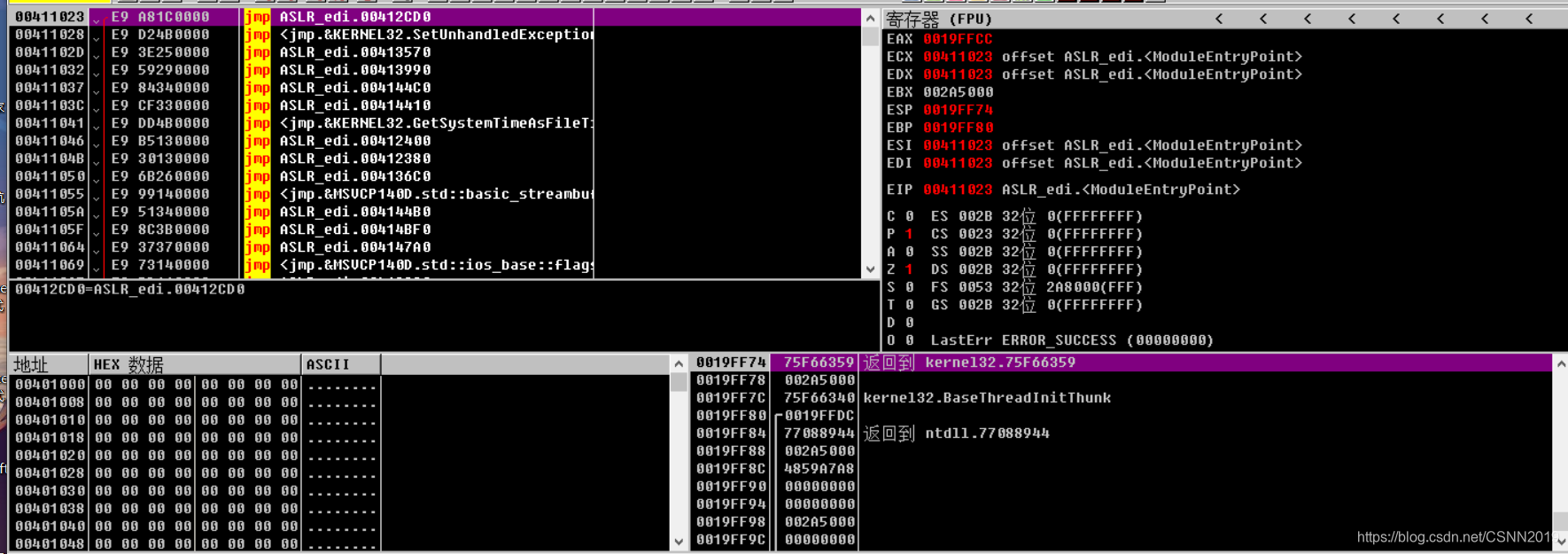
Task: Select ESP register value 0019FF74
Action: [958, 110]
